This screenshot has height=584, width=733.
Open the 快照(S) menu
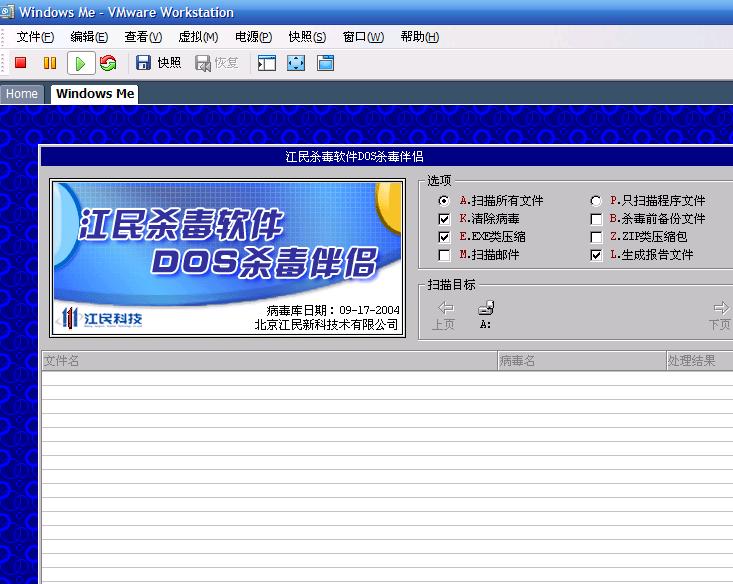(x=307, y=36)
